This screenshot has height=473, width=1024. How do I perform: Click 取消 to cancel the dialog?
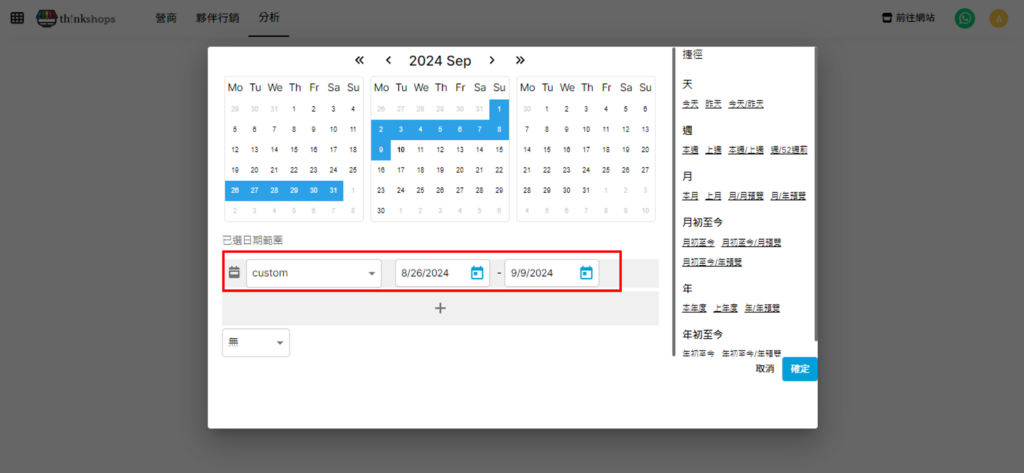pyautogui.click(x=765, y=369)
